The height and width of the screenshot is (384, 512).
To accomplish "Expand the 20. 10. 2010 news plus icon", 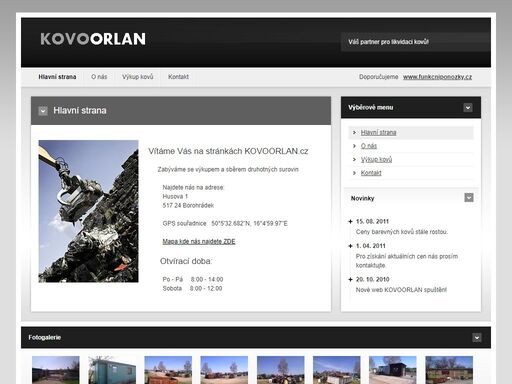I will pyautogui.click(x=350, y=279).
